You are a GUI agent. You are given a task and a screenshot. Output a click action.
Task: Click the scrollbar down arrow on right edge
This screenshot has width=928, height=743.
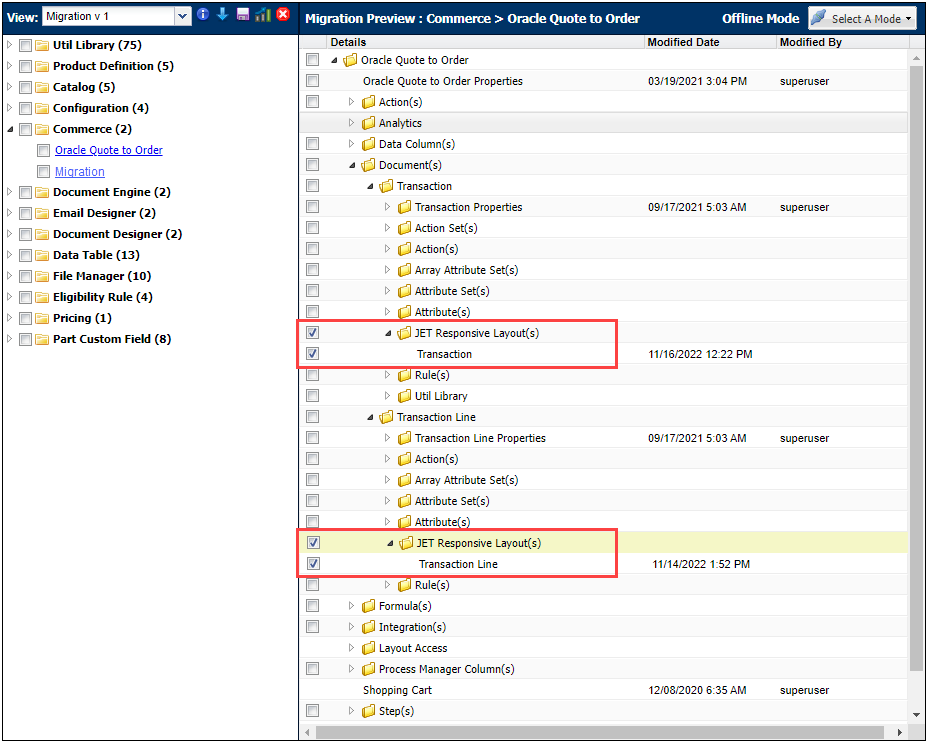[916, 715]
